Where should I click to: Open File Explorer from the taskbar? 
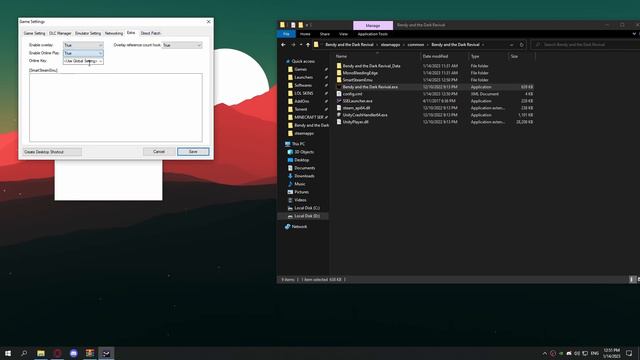[x=41, y=353]
